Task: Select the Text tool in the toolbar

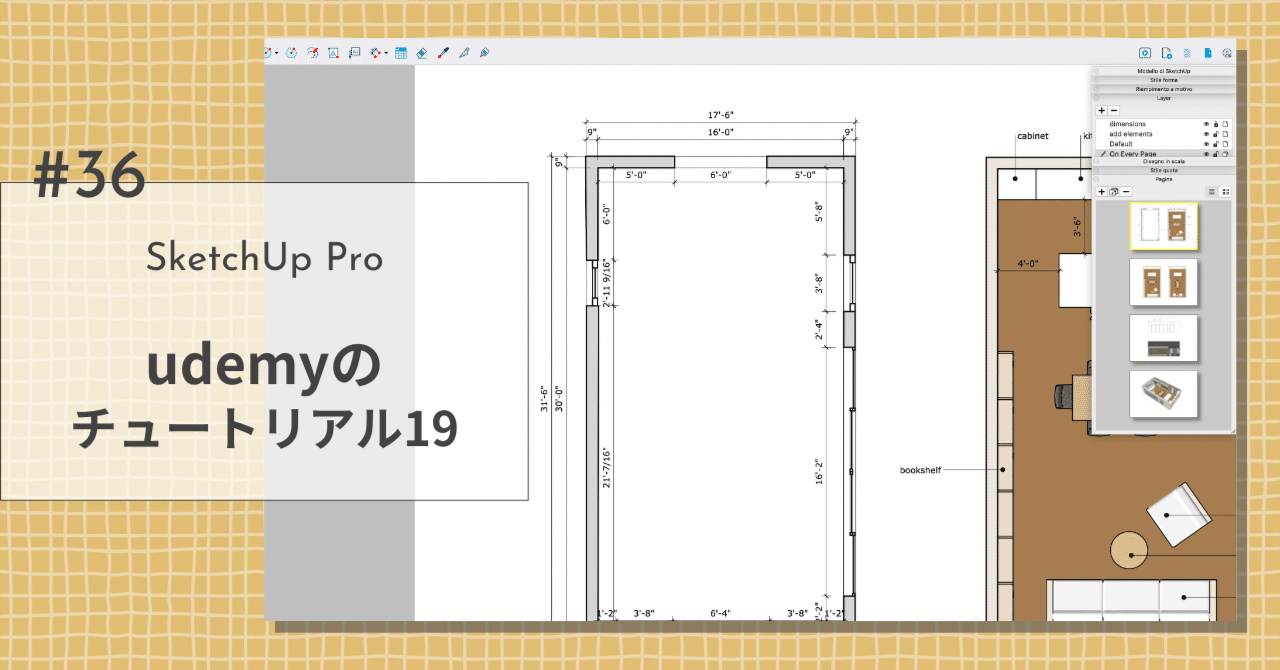Action: [333, 52]
